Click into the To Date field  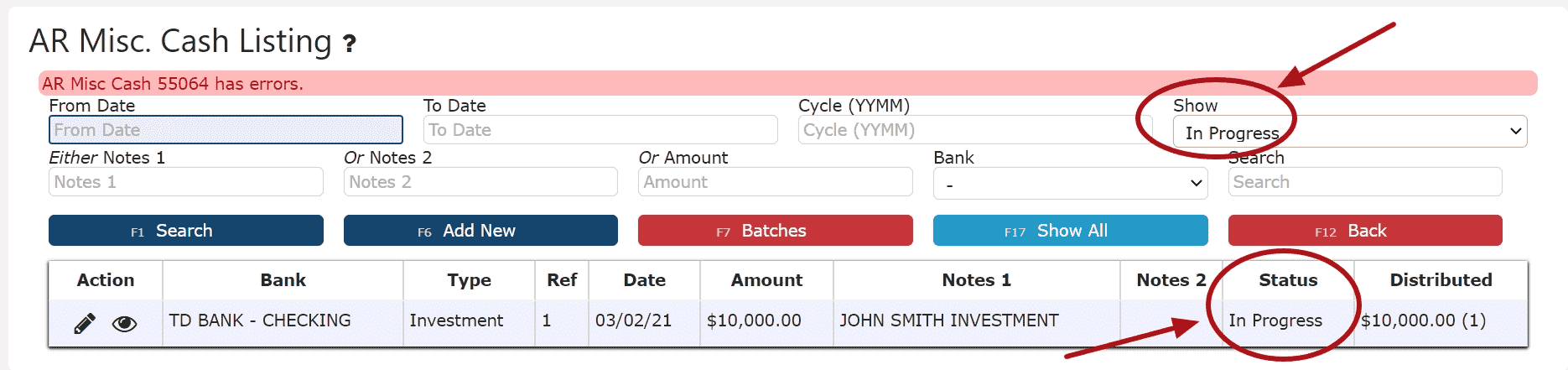[600, 130]
